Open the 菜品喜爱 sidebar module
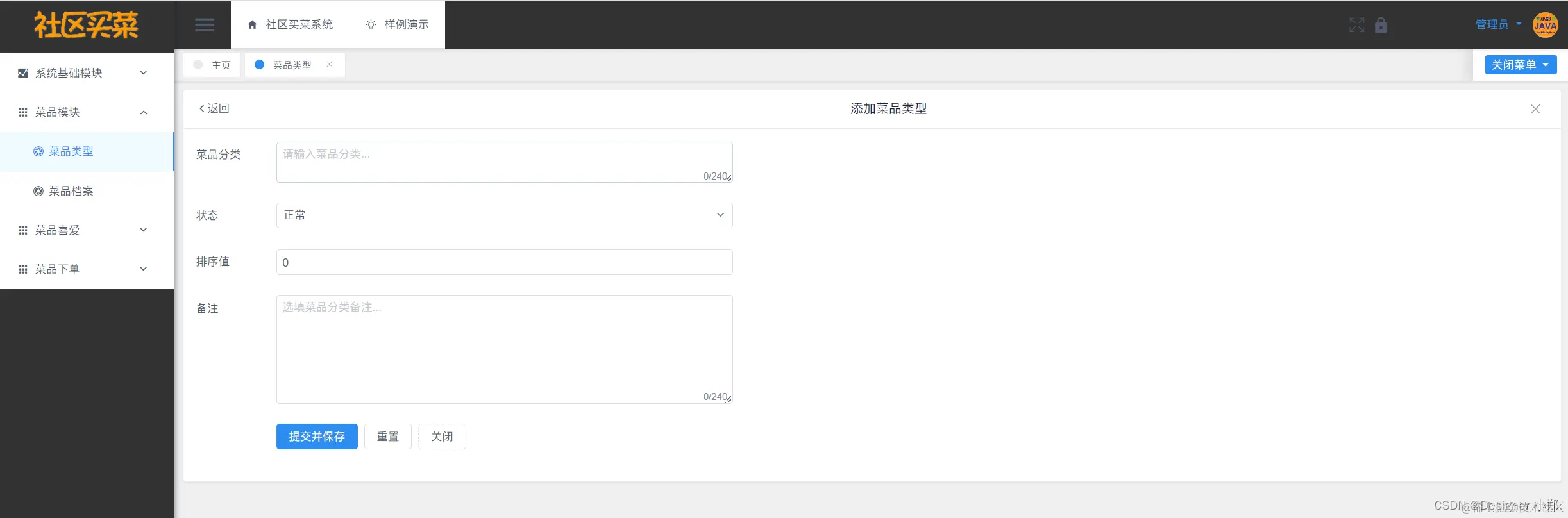This screenshot has width=1568, height=518. 87,230
